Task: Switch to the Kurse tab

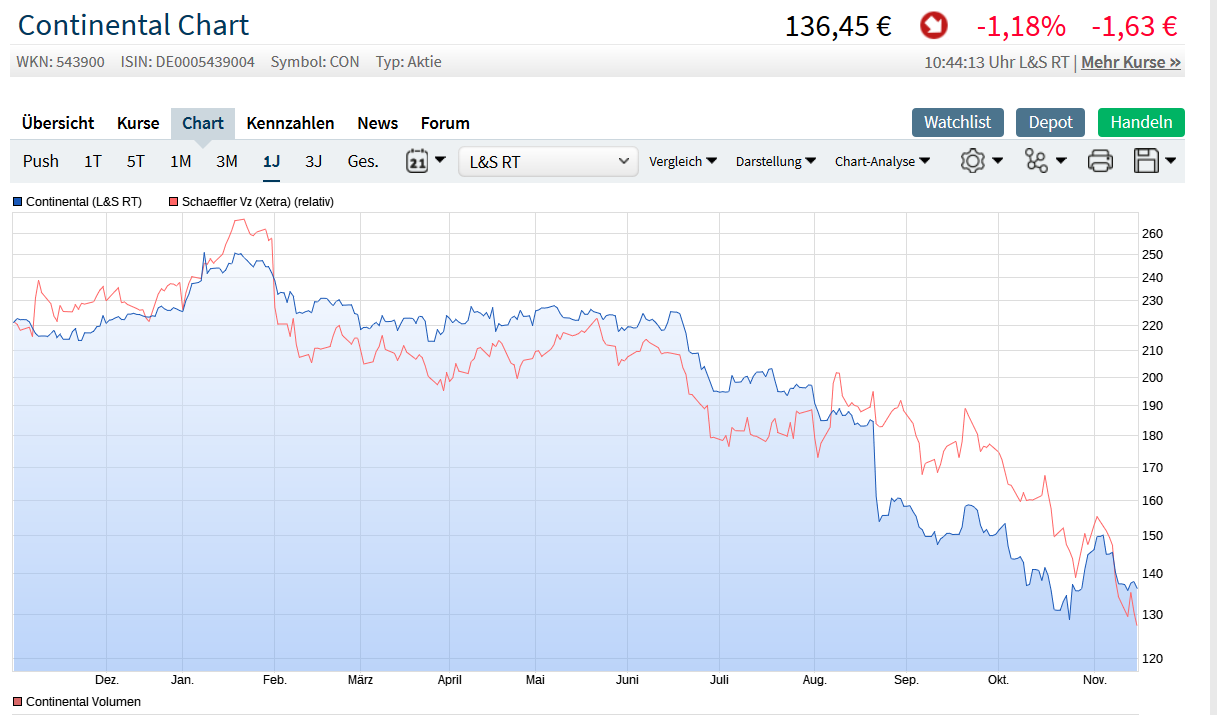Action: click(x=138, y=123)
